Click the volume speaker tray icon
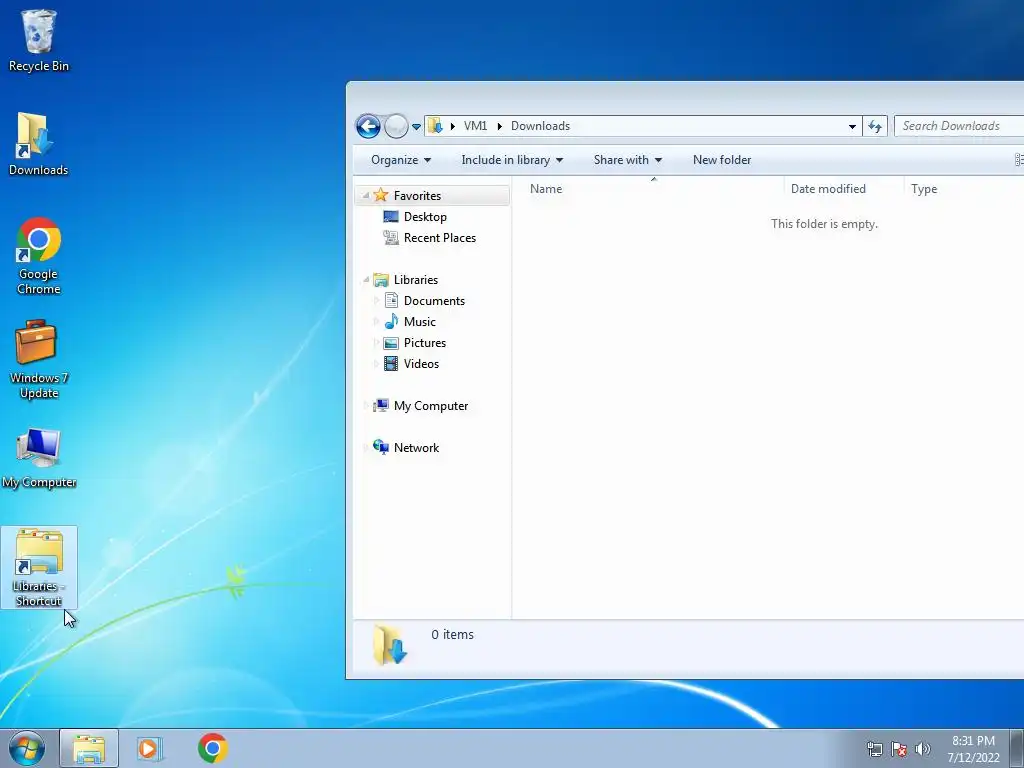Viewport: 1024px width, 768px height. [923, 749]
